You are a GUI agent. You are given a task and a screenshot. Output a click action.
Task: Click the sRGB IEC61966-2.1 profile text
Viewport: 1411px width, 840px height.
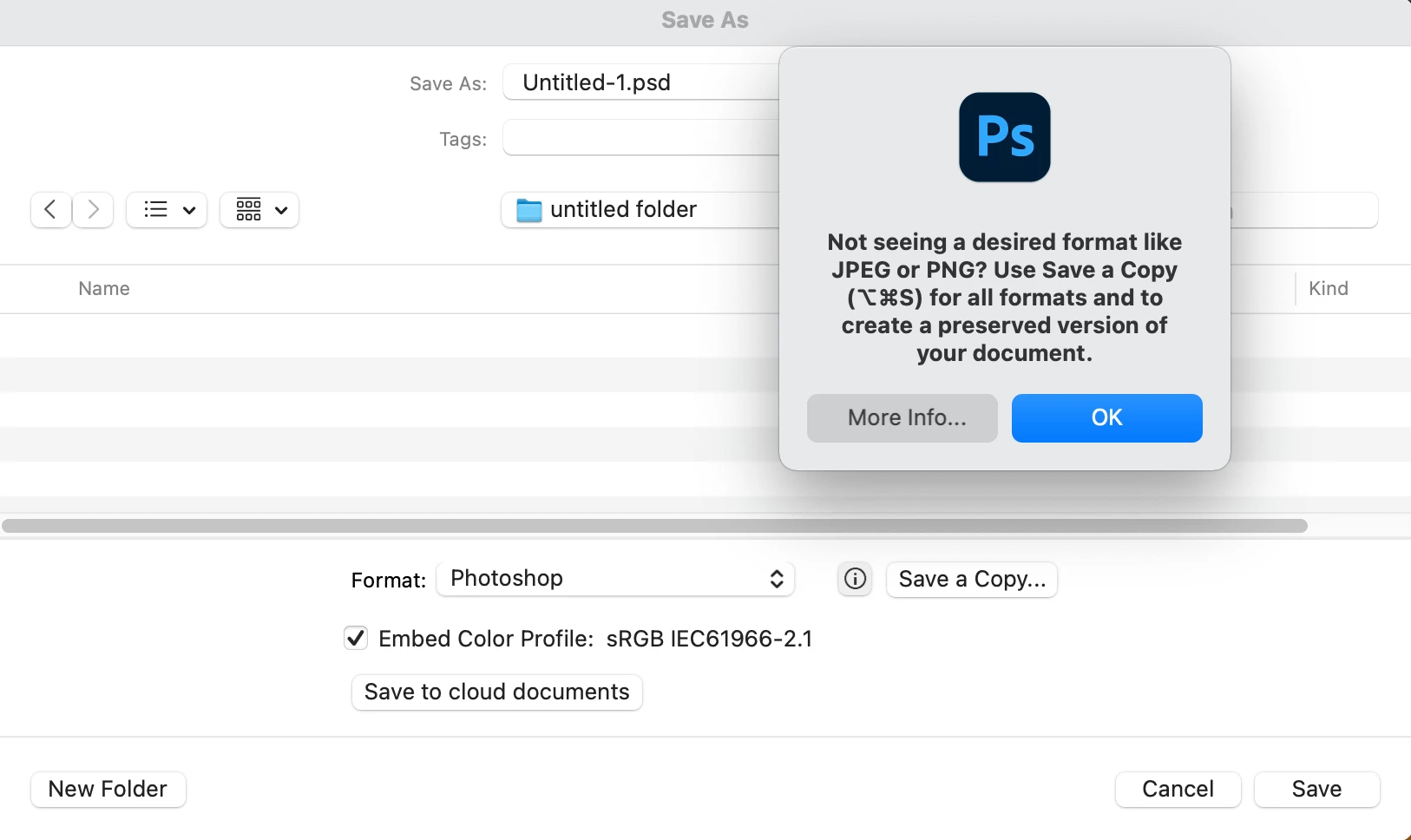[710, 639]
